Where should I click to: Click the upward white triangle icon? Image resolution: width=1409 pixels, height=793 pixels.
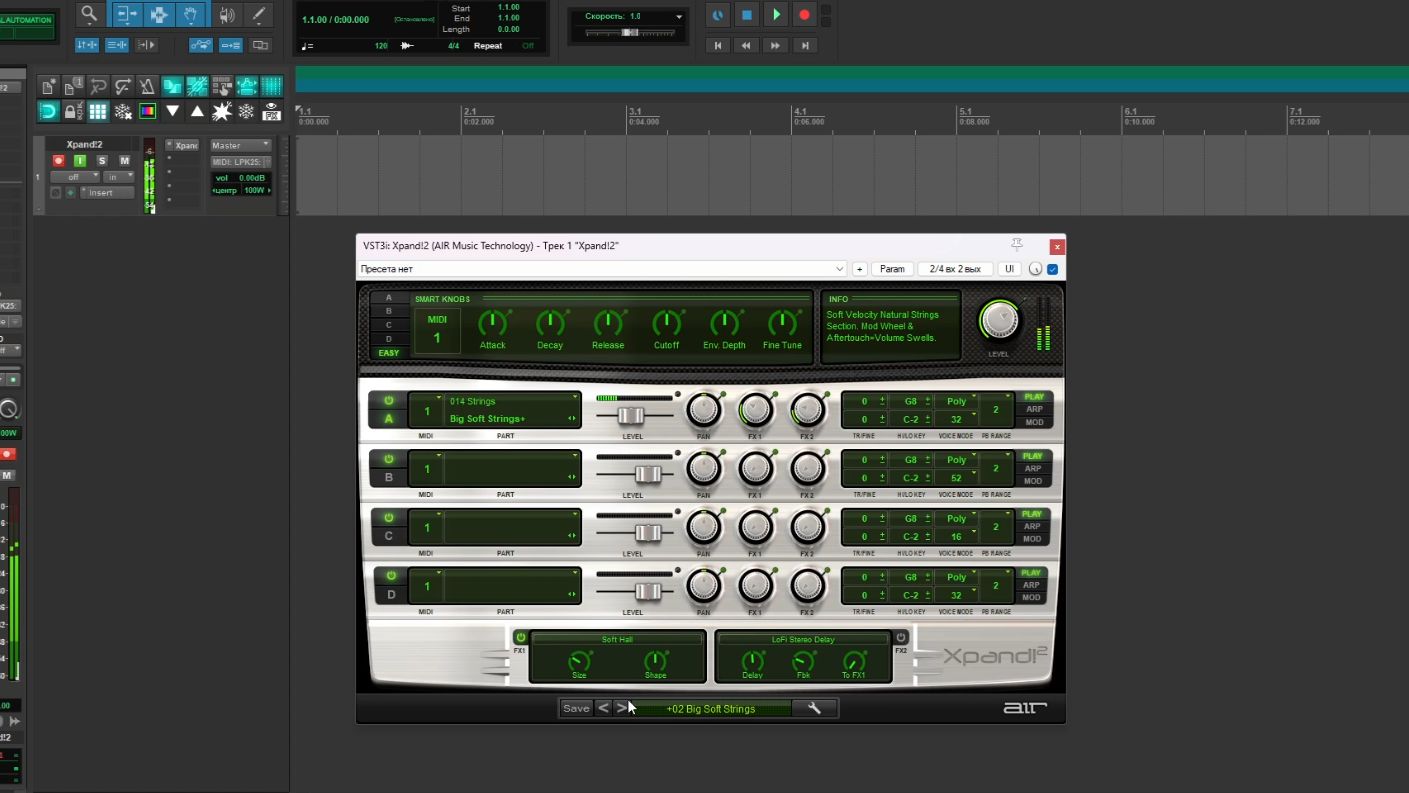[x=197, y=111]
